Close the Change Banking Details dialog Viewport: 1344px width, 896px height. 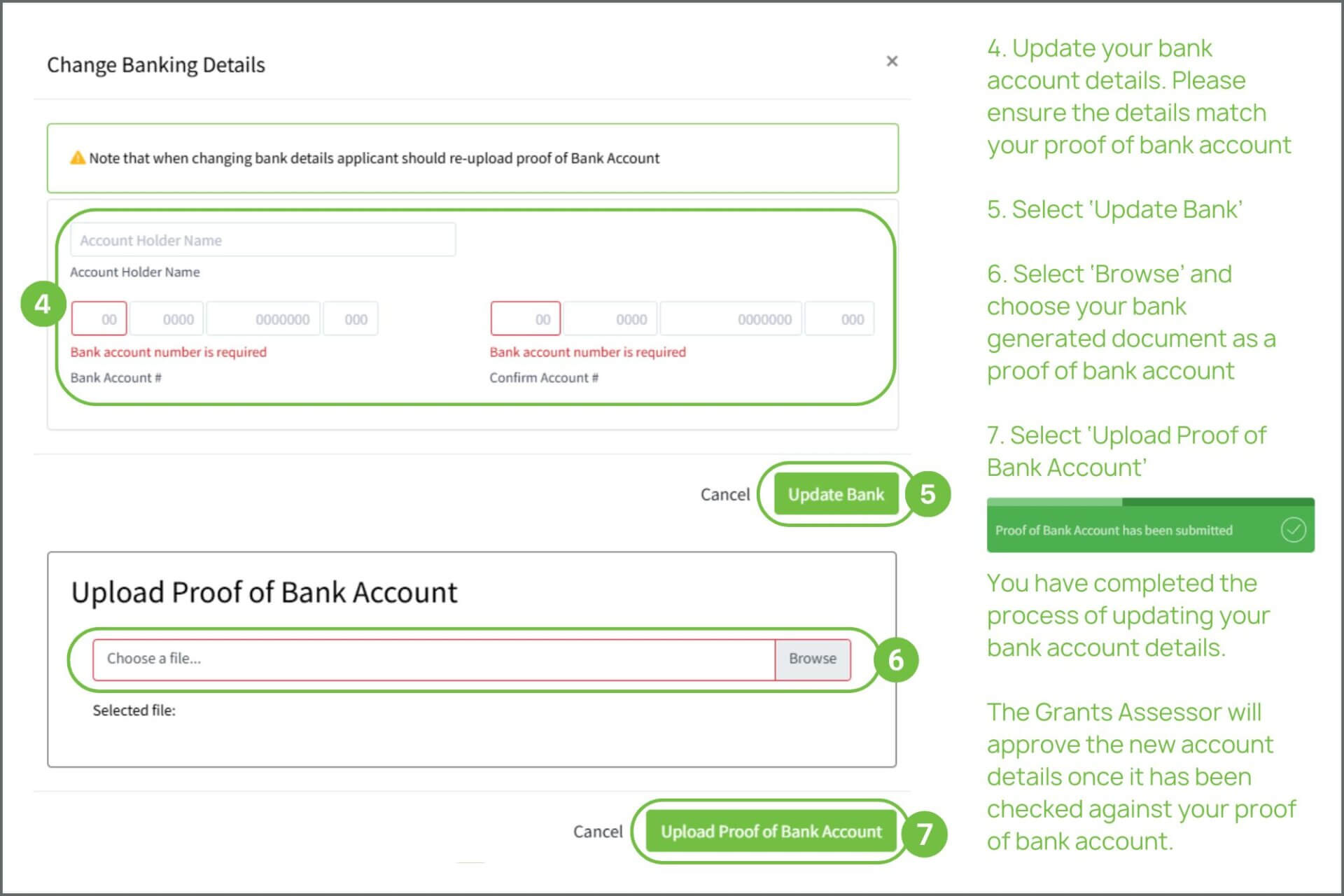pos(892,62)
